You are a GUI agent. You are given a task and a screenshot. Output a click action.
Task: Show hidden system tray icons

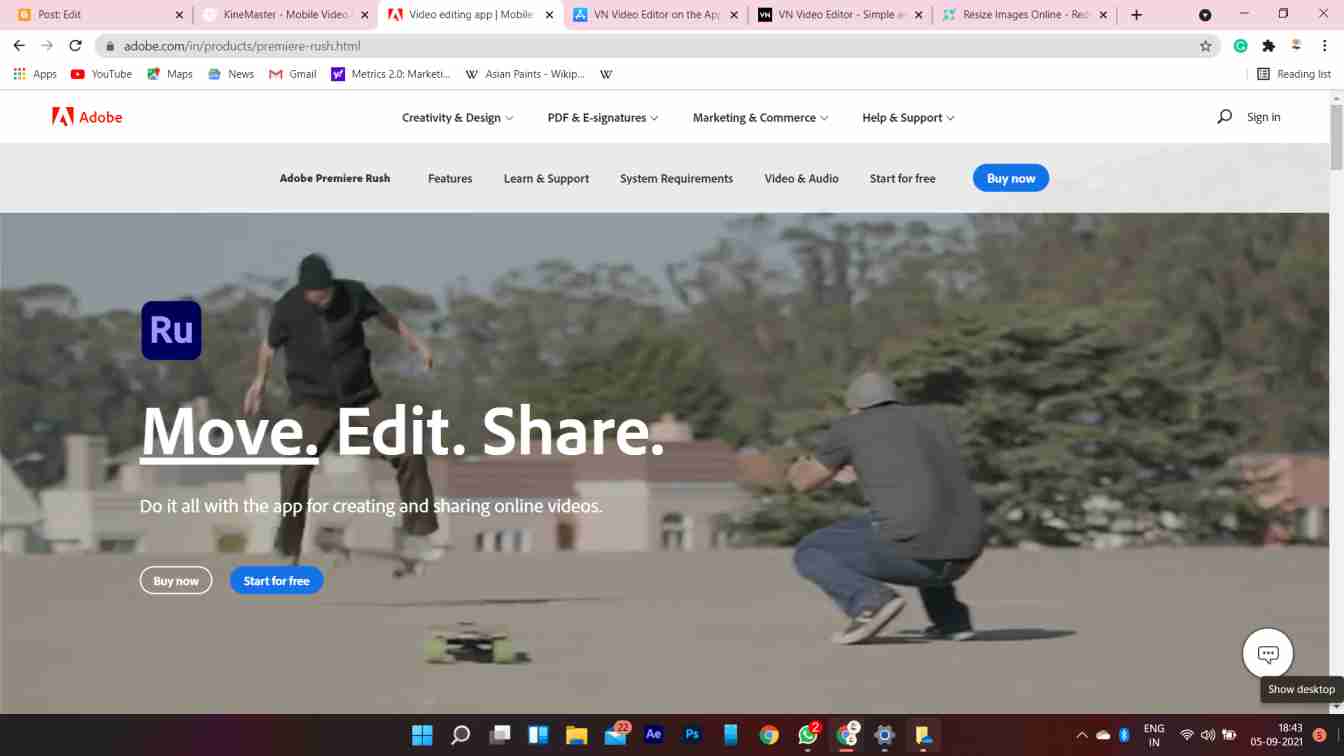pos(1081,735)
